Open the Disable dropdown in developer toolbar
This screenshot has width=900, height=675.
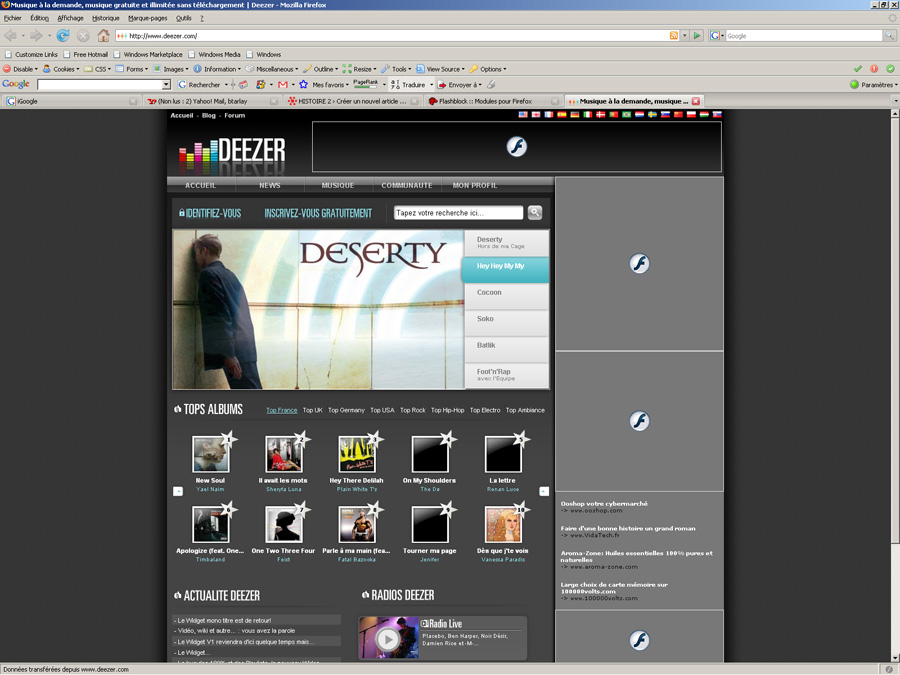point(20,69)
